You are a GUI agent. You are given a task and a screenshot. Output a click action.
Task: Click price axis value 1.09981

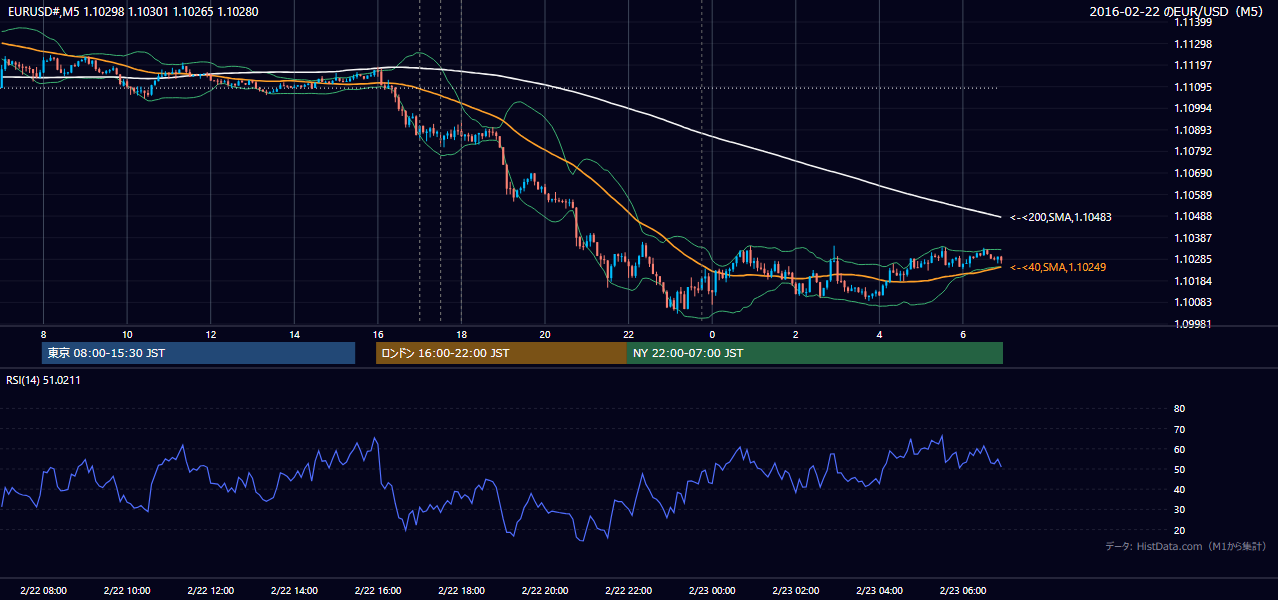[x=1194, y=324]
